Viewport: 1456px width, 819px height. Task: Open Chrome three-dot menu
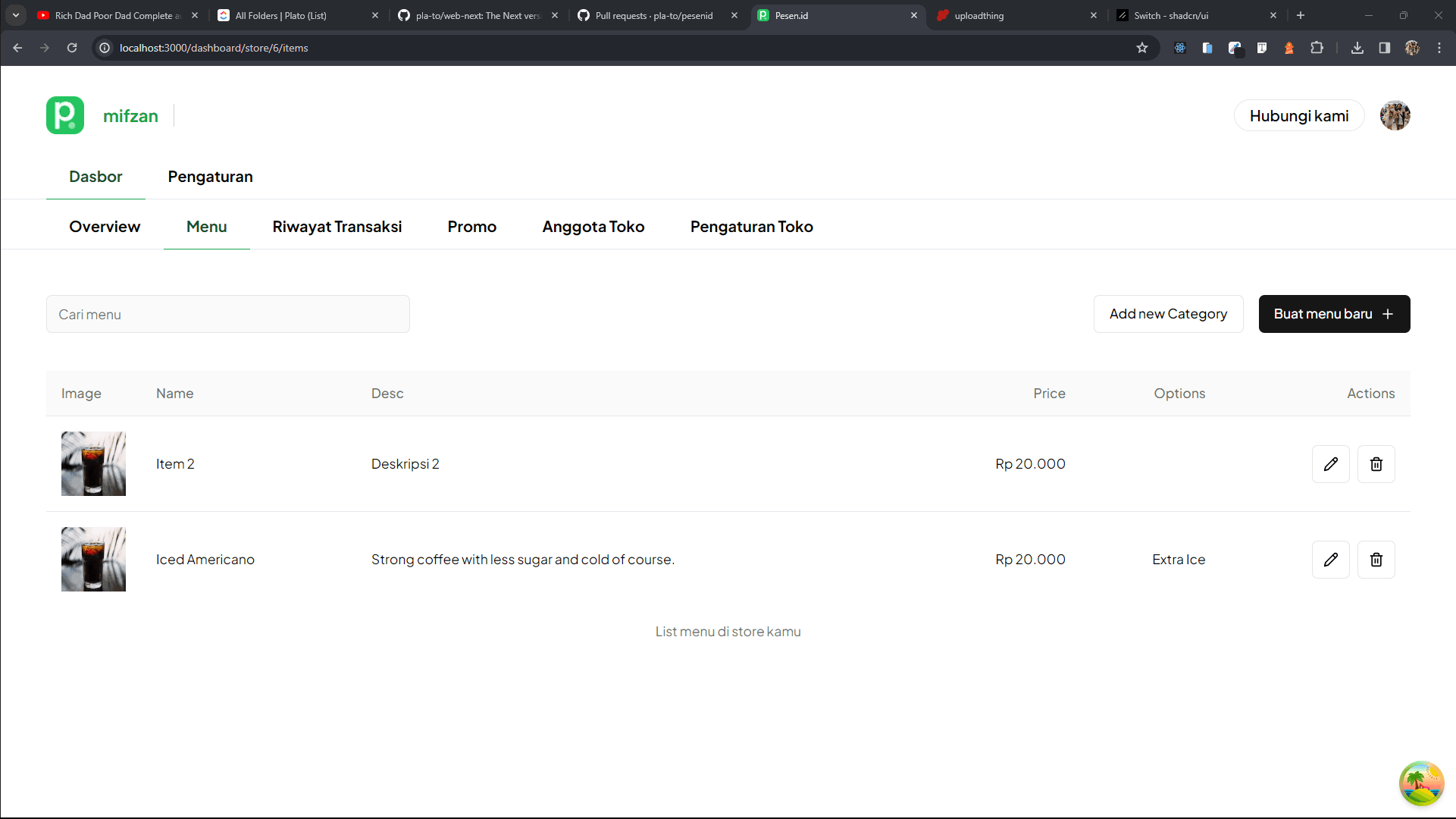coord(1439,48)
